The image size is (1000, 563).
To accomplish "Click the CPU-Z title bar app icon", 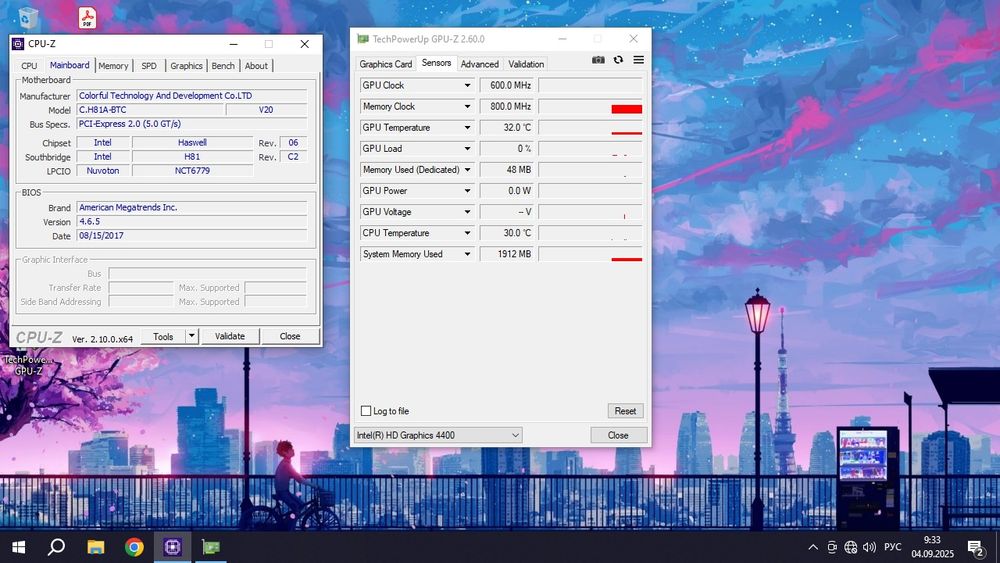I will click(x=18, y=44).
